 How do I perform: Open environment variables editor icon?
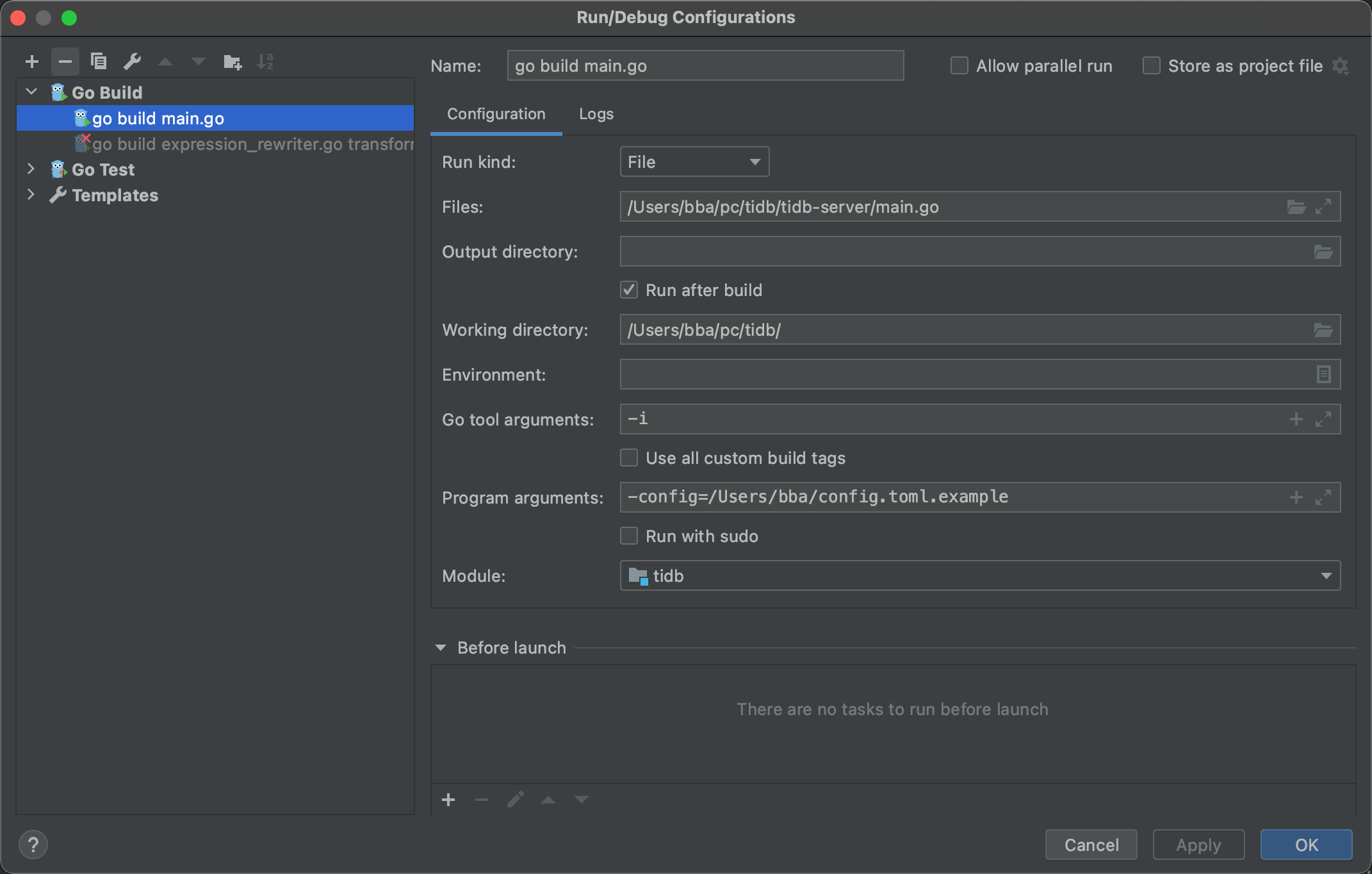(1323, 374)
